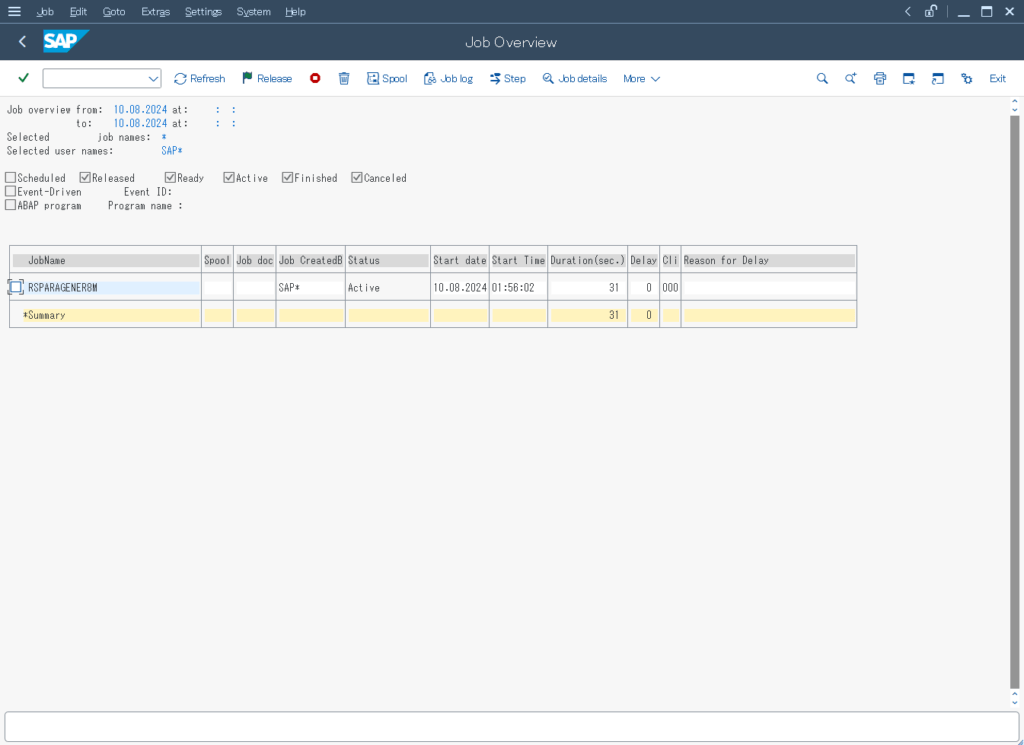Viewport: 1024px width, 745px height.
Task: Open the hamburger menu at top left
Action: pos(14,11)
